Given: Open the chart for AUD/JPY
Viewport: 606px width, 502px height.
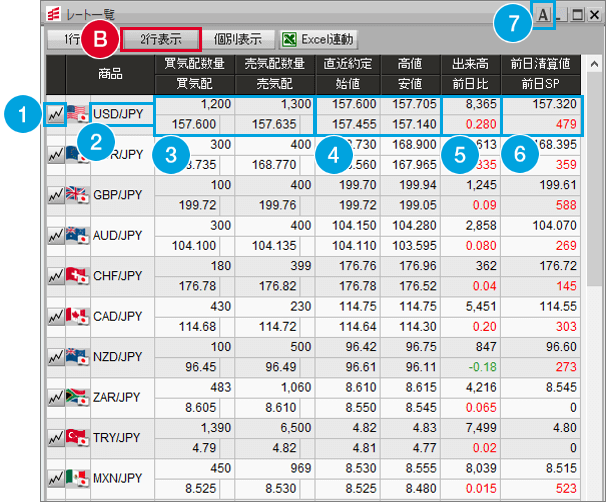Looking at the screenshot, I should pos(56,236).
